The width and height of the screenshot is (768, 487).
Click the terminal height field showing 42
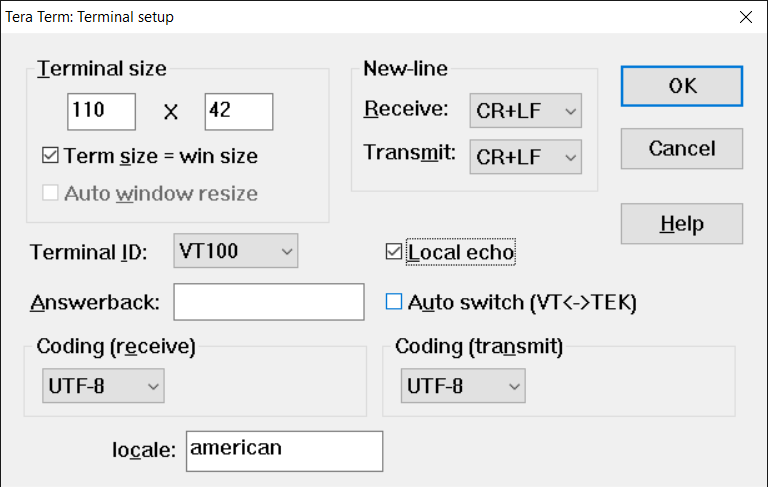[238, 111]
